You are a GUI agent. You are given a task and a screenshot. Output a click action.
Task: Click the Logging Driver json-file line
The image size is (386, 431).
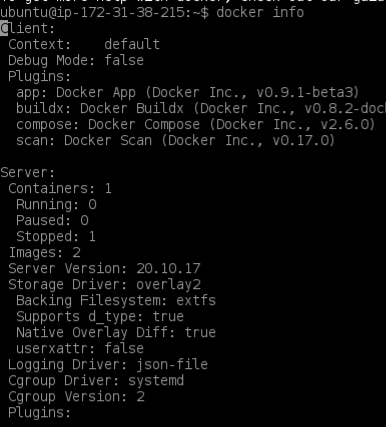108,365
